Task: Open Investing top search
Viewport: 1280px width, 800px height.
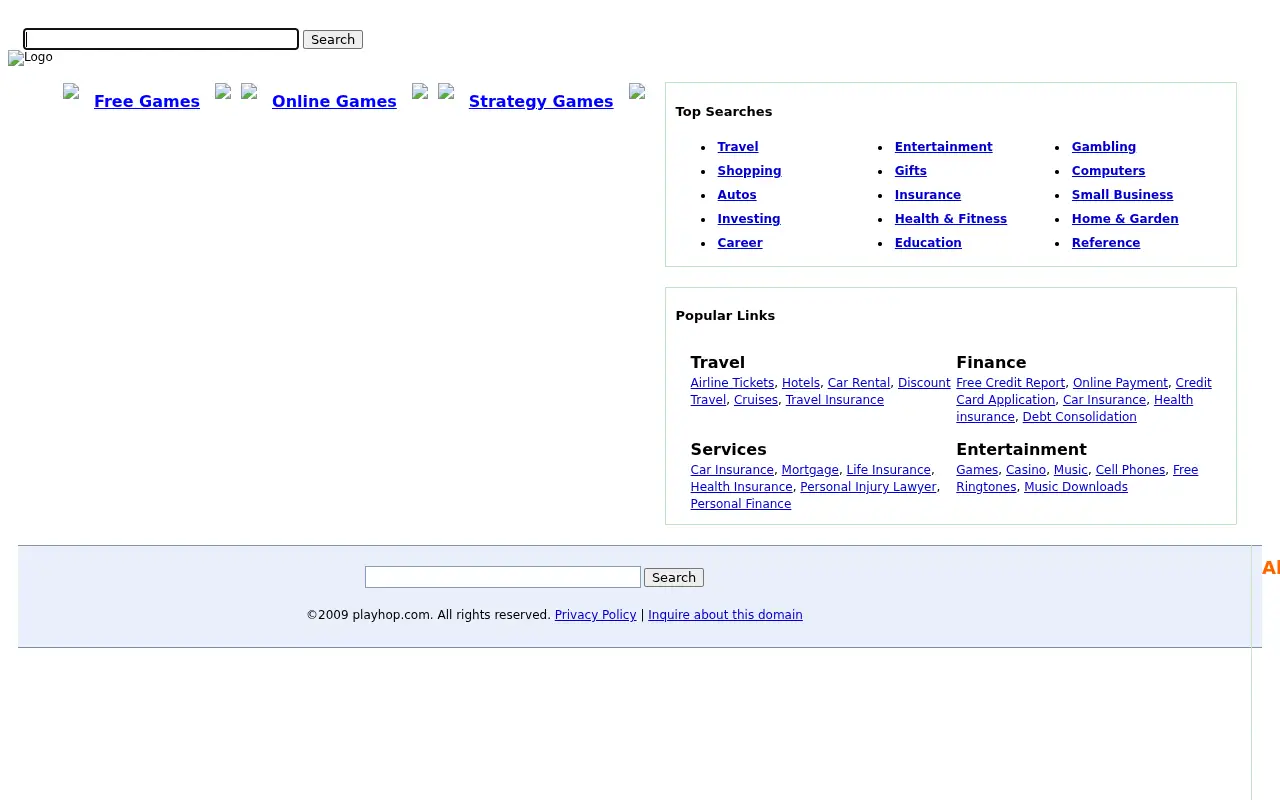Action: 749,219
